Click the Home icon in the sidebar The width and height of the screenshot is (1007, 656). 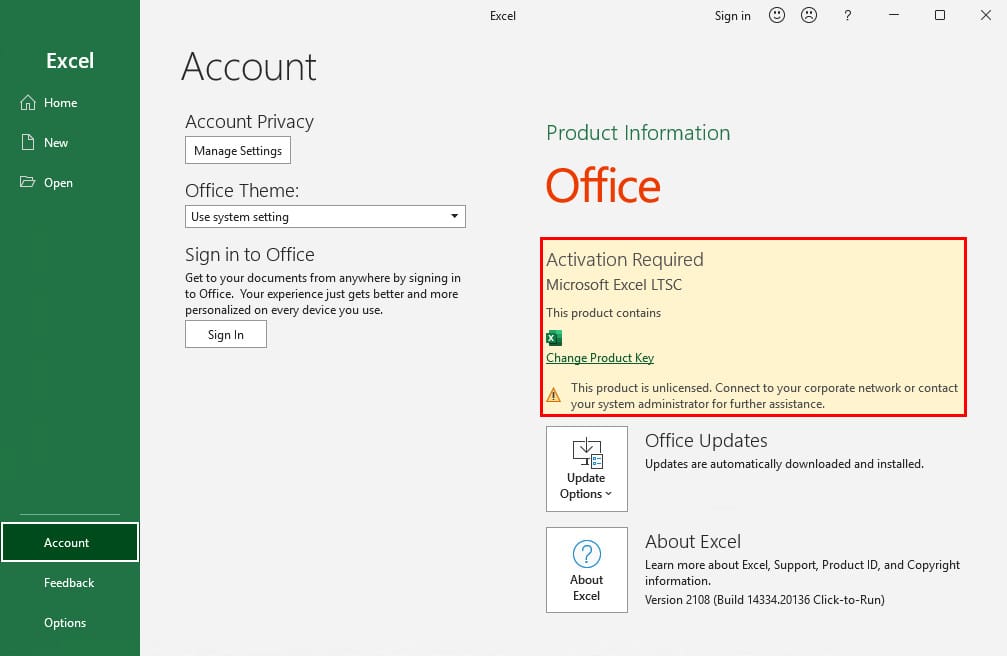click(28, 103)
